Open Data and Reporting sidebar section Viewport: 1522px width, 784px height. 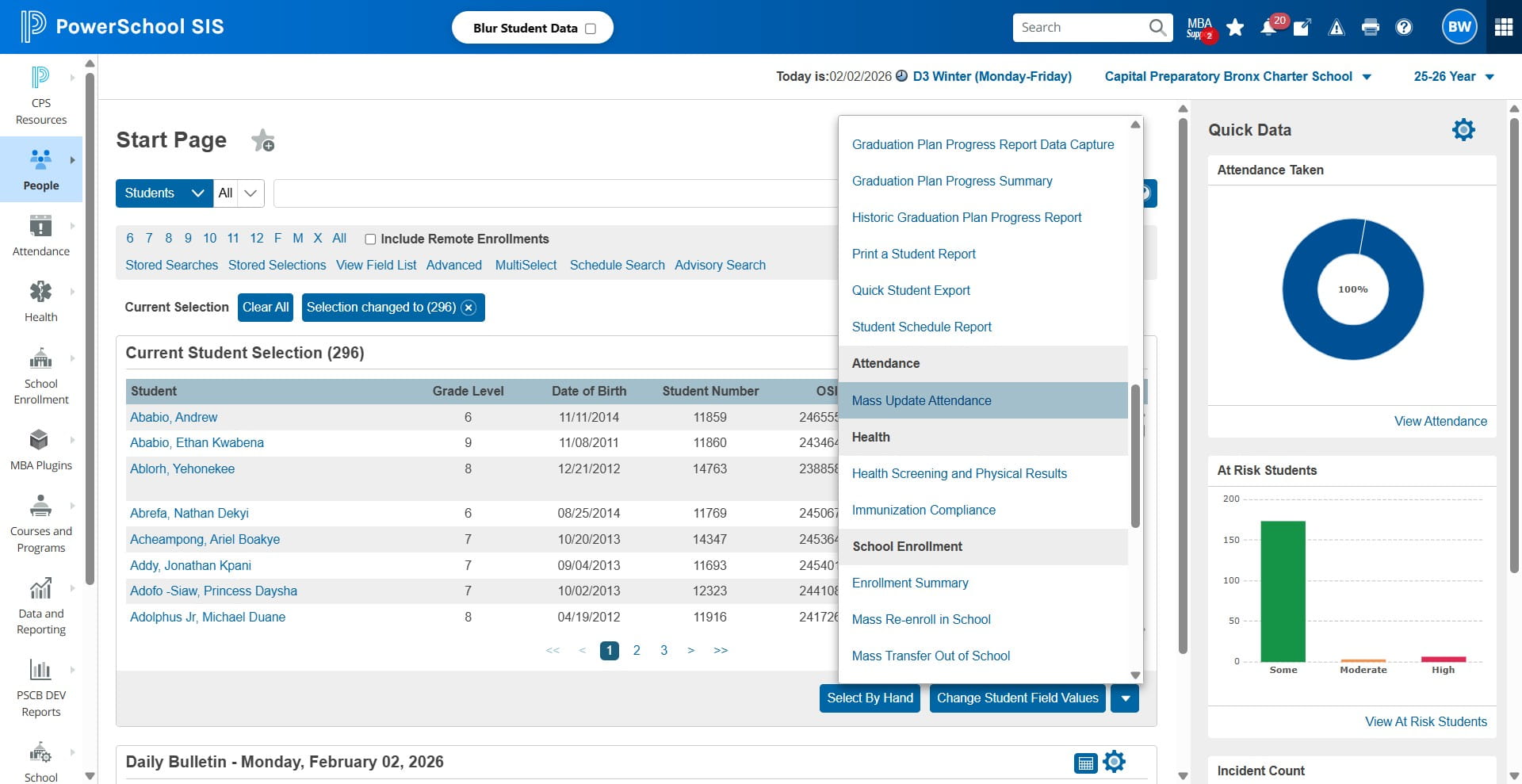[x=40, y=606]
